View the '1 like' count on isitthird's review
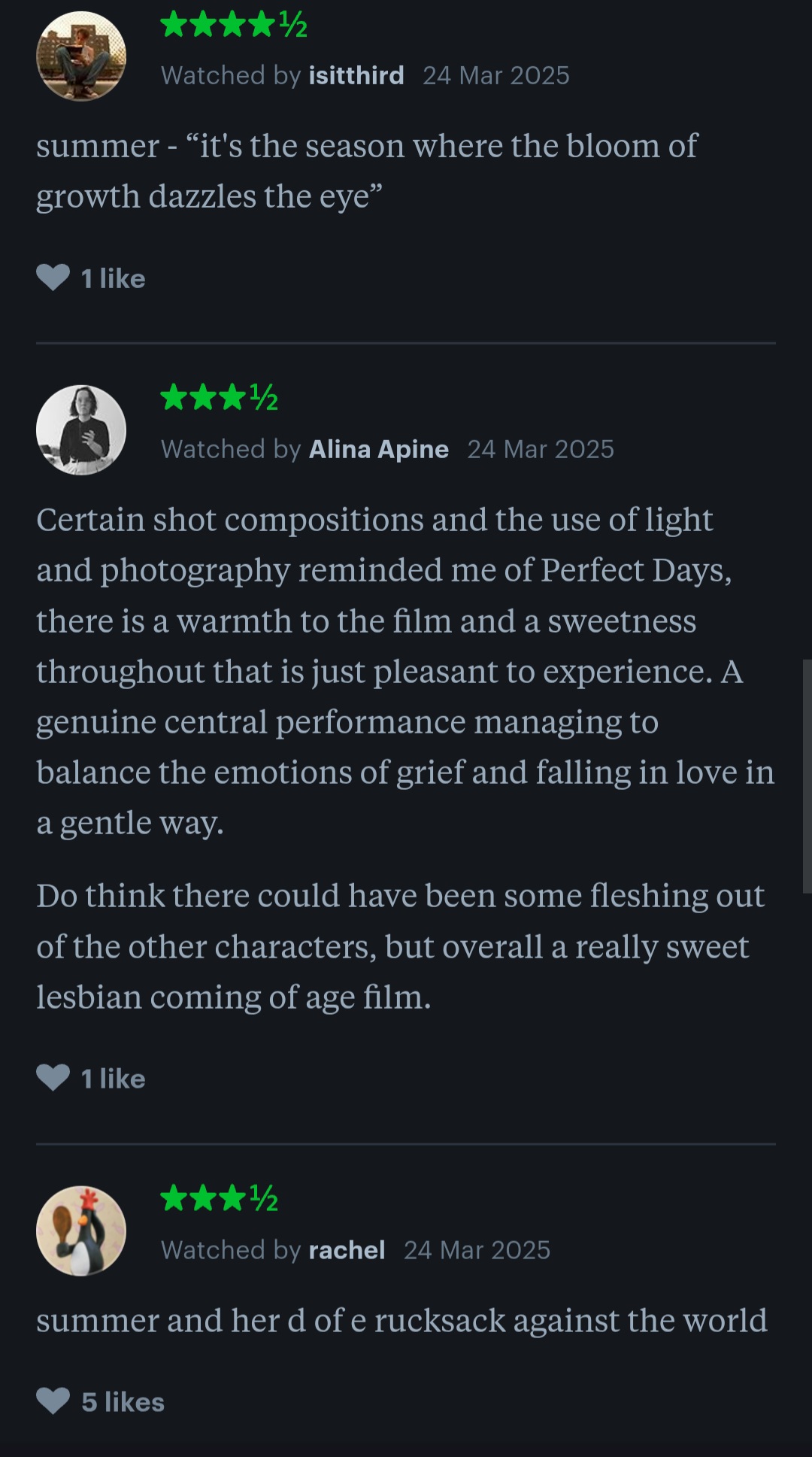The image size is (812, 1457). 113,278
